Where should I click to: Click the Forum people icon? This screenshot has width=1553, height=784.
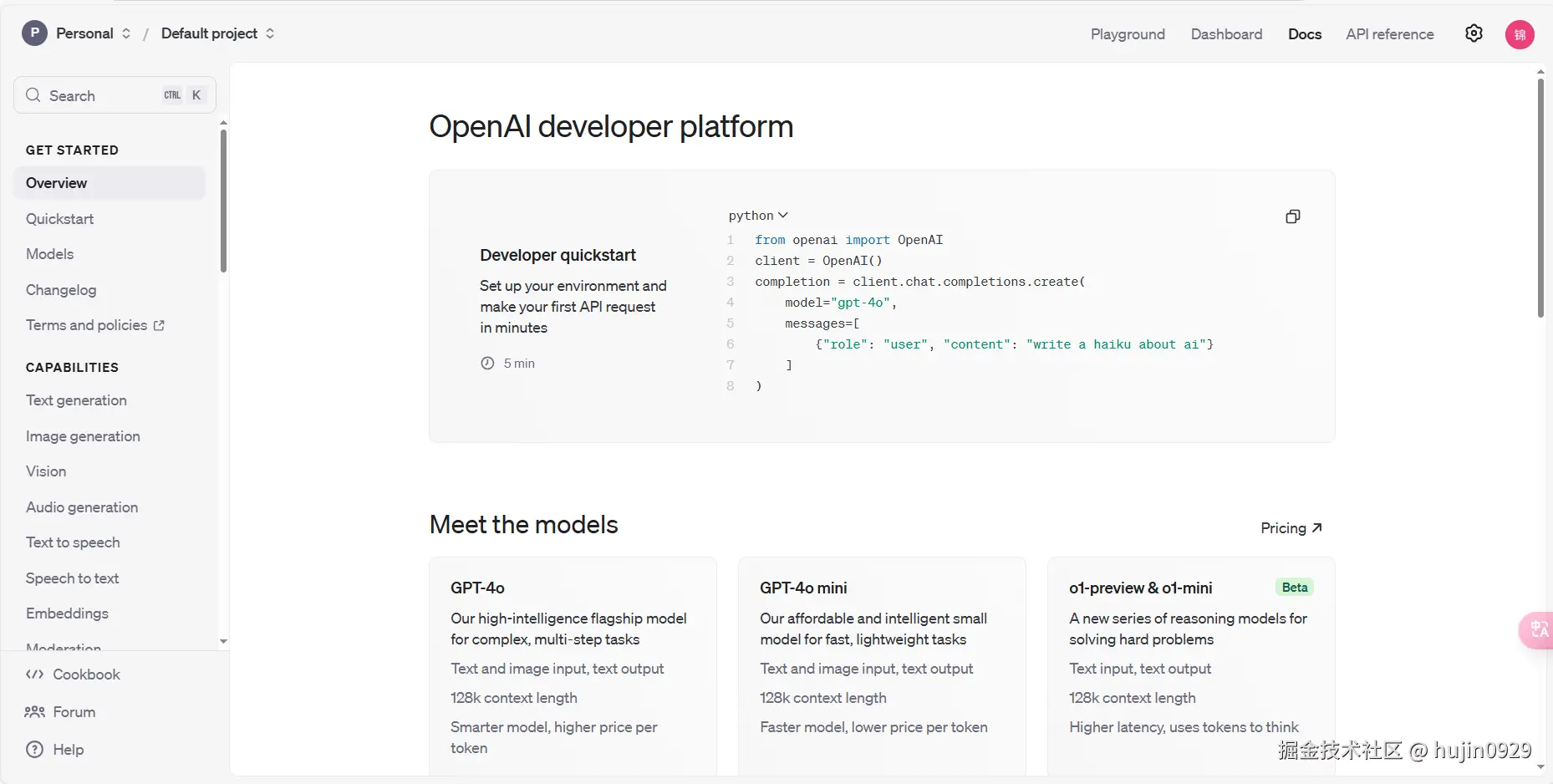[x=34, y=712]
